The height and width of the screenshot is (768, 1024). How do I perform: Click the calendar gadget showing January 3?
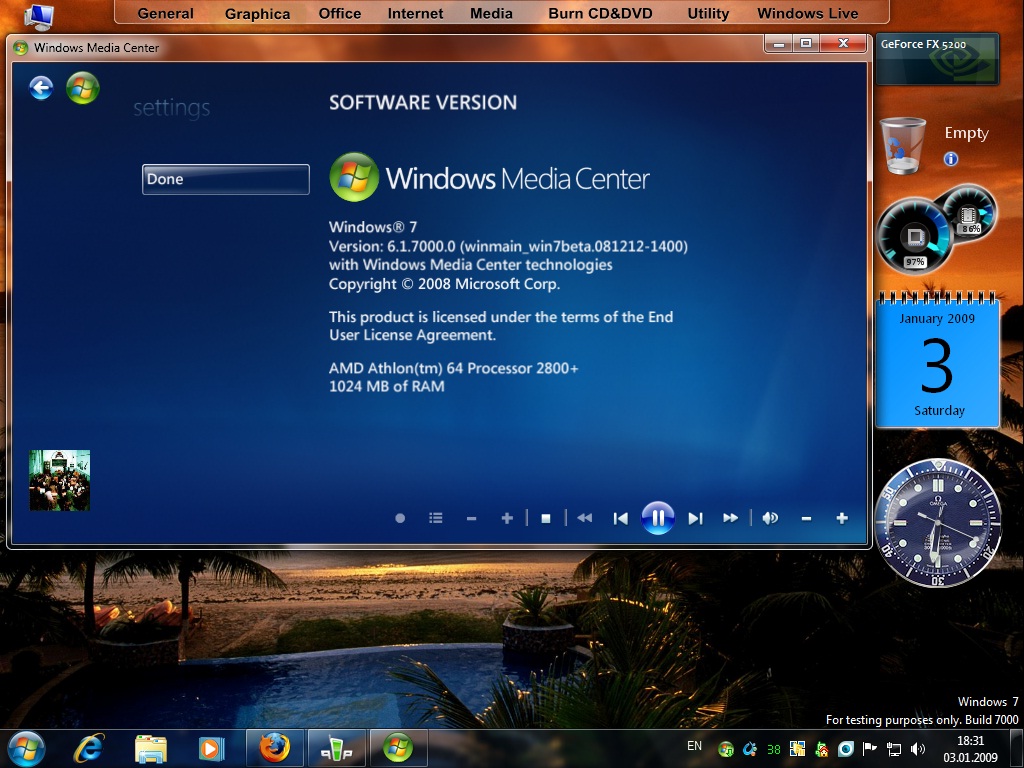point(937,359)
